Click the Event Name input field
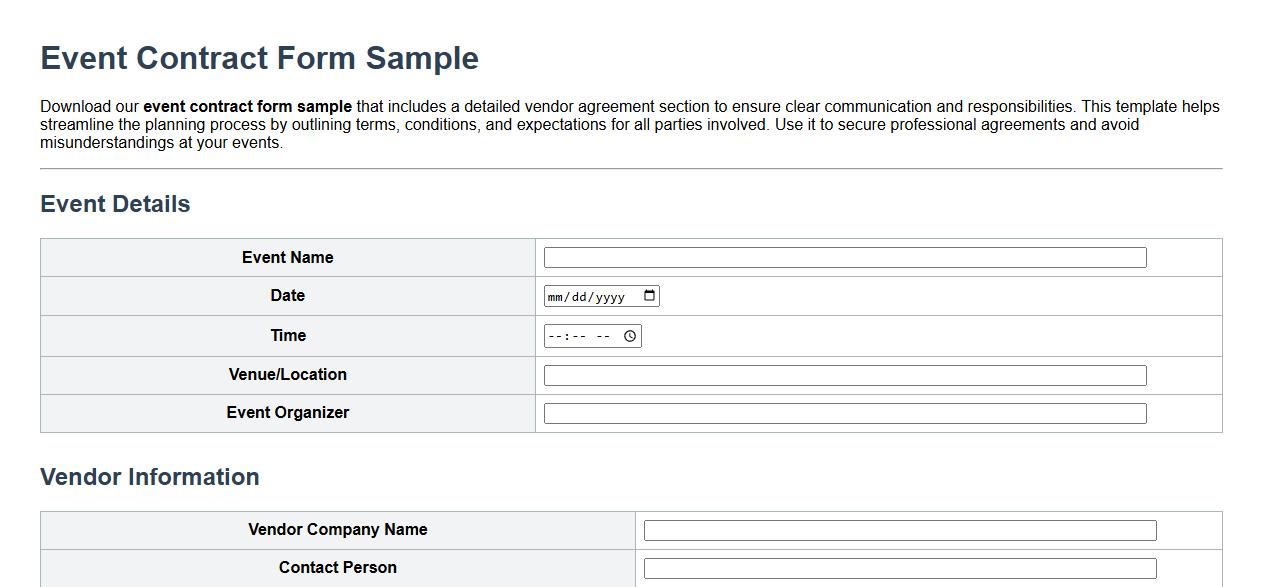Viewport: 1263px width, 587px height. click(843, 257)
